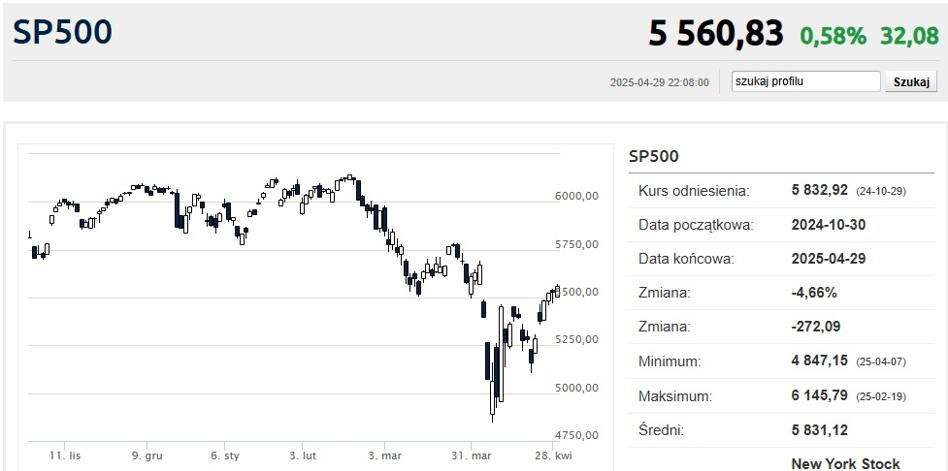
Task: Pick the "3. lut" marker on chart
Action: 303,455
